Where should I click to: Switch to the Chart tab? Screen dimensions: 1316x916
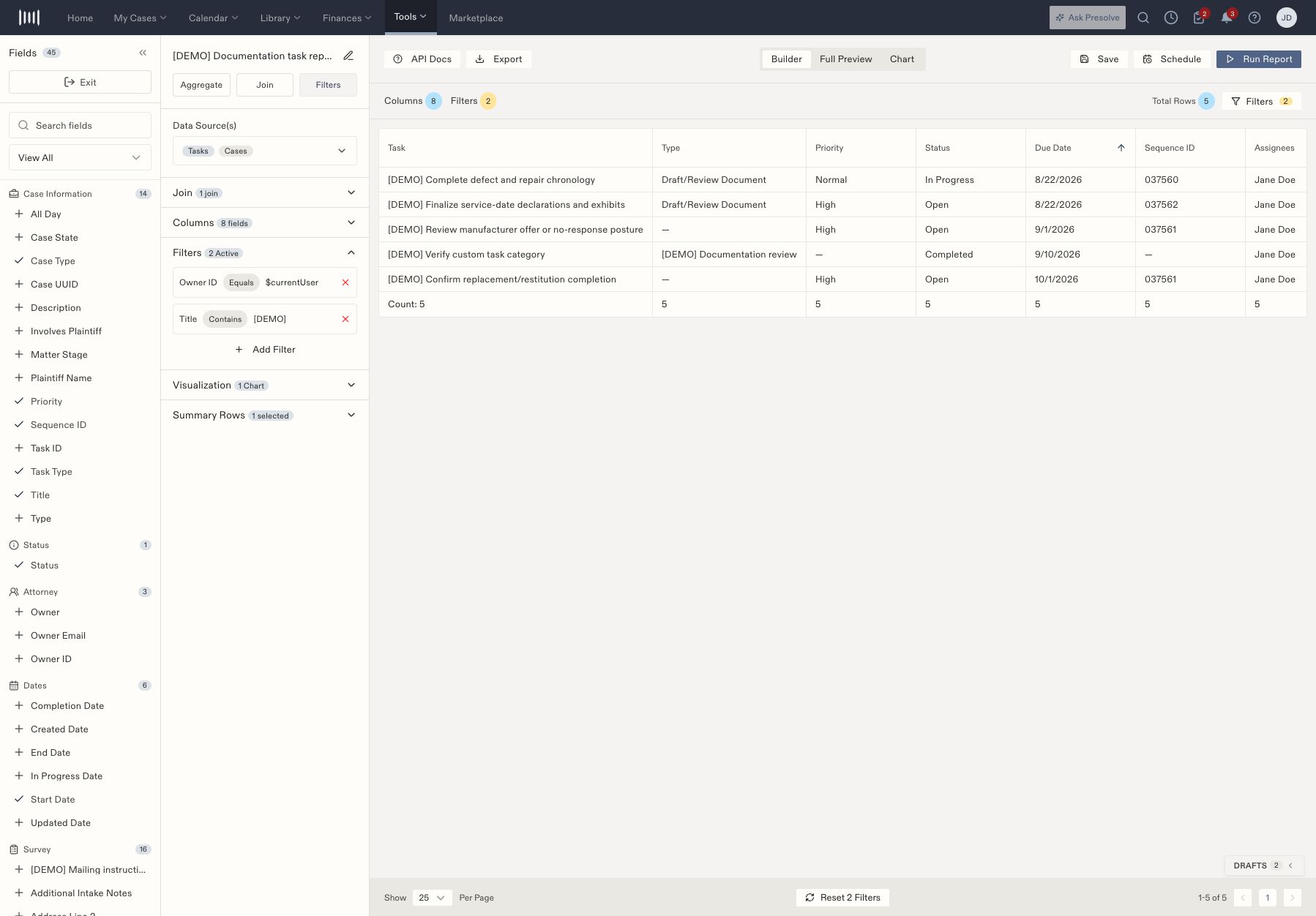902,59
